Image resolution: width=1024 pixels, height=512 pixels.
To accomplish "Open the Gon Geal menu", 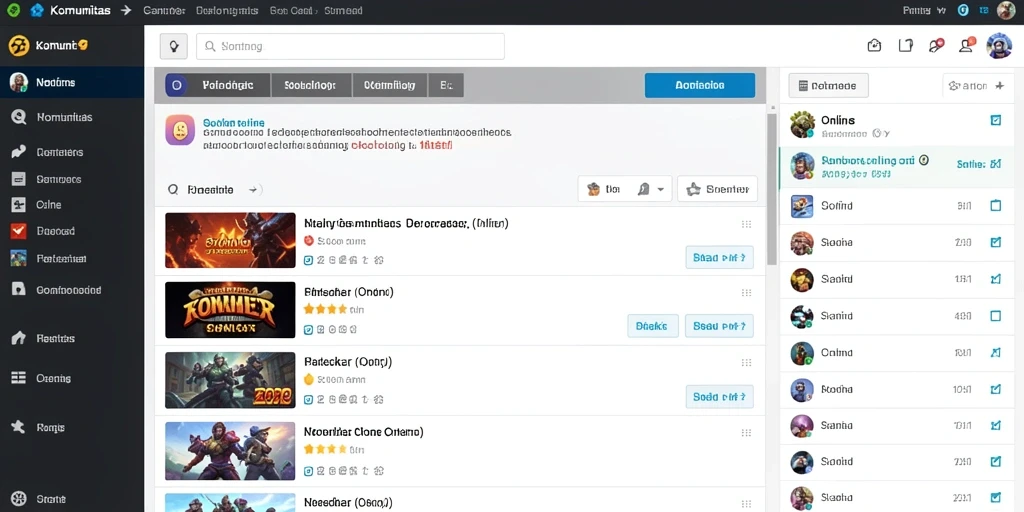I will coord(293,10).
